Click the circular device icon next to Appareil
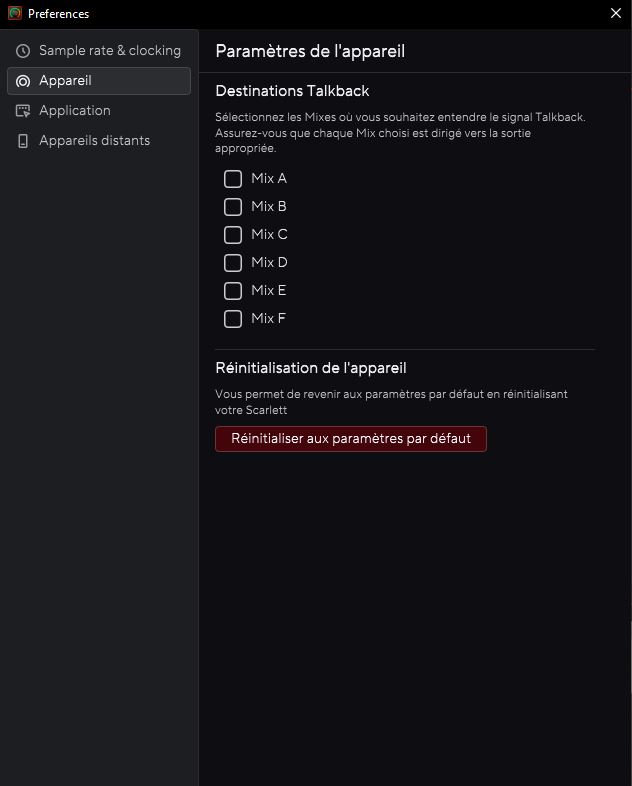 pyautogui.click(x=23, y=81)
